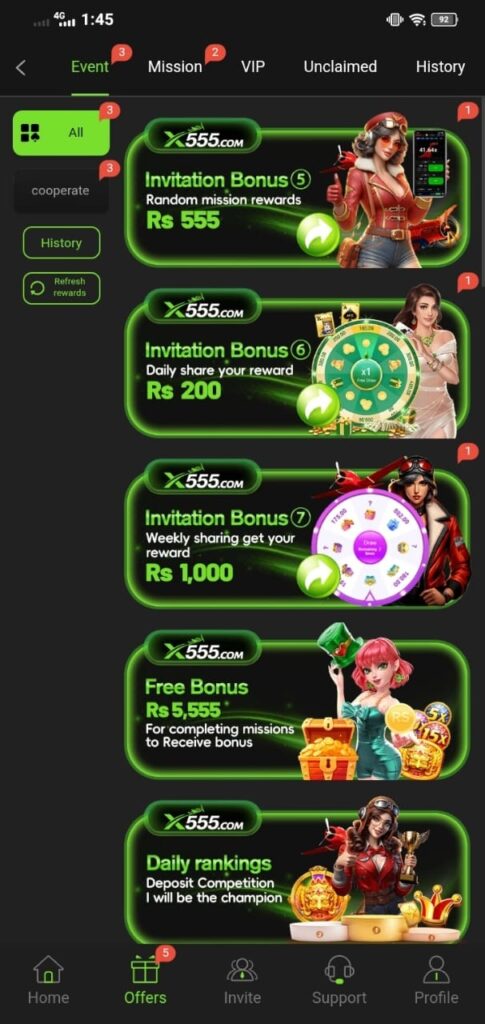This screenshot has width=485, height=1024.
Task: Select the Offers gift box icon
Action: coord(145,969)
